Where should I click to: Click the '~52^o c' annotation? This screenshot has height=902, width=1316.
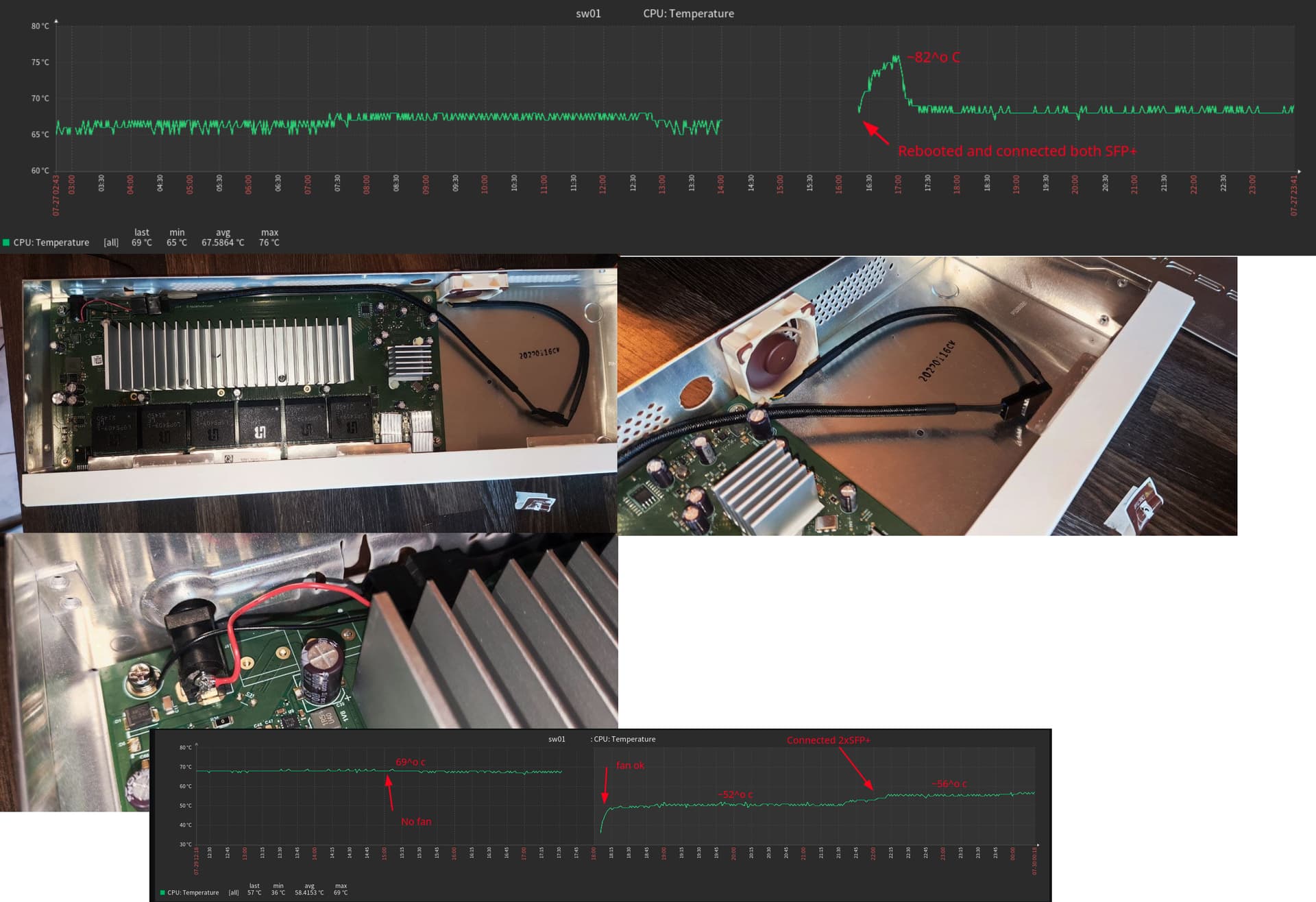(735, 794)
